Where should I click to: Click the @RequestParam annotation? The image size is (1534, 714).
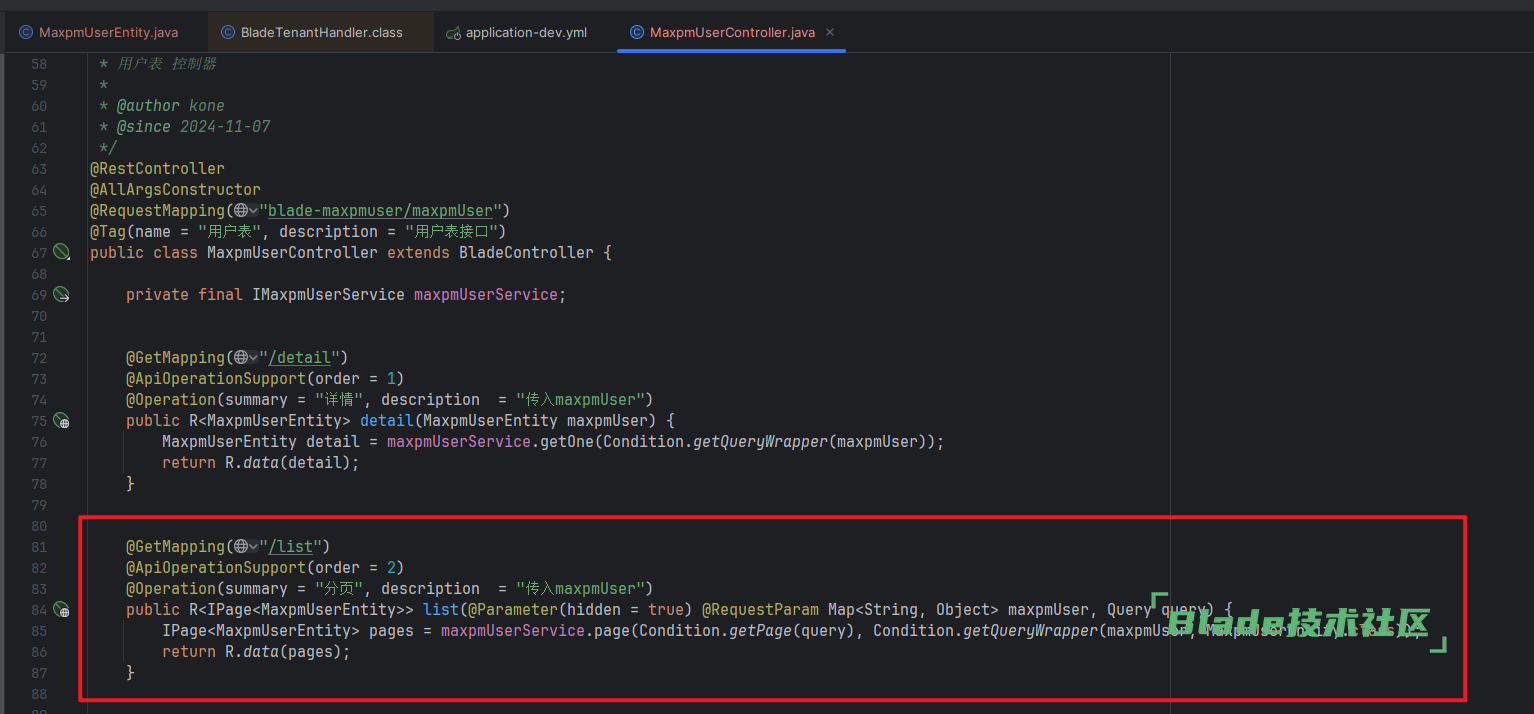point(760,609)
